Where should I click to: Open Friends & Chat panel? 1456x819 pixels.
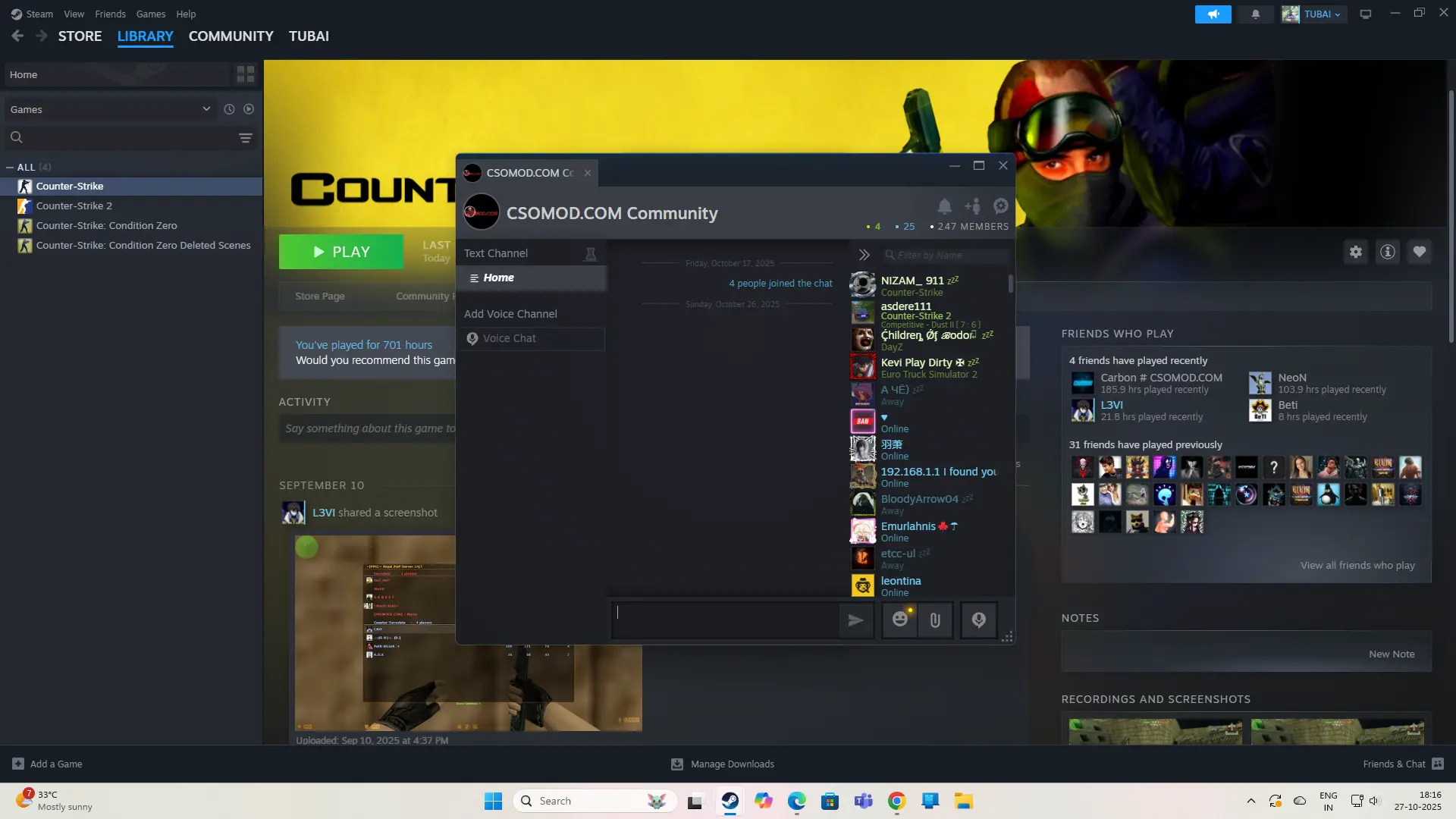pyautogui.click(x=1403, y=764)
